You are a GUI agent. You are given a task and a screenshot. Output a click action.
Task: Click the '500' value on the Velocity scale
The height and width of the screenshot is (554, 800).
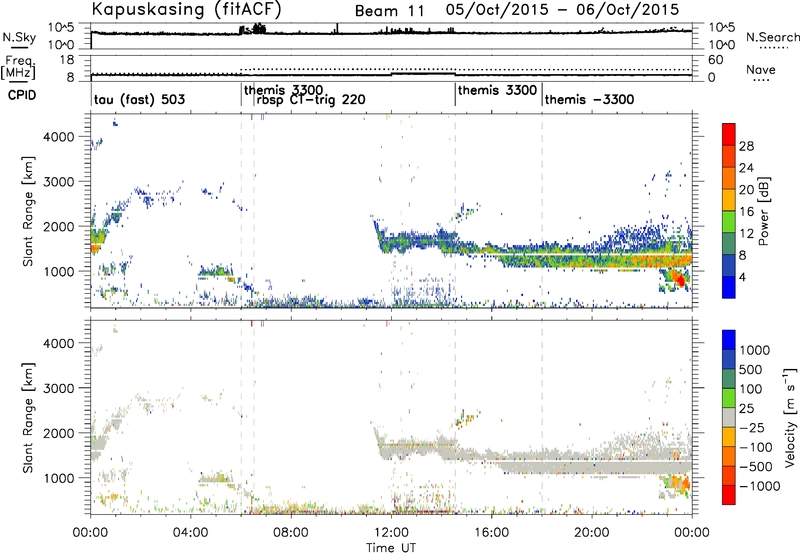pyautogui.click(x=751, y=369)
